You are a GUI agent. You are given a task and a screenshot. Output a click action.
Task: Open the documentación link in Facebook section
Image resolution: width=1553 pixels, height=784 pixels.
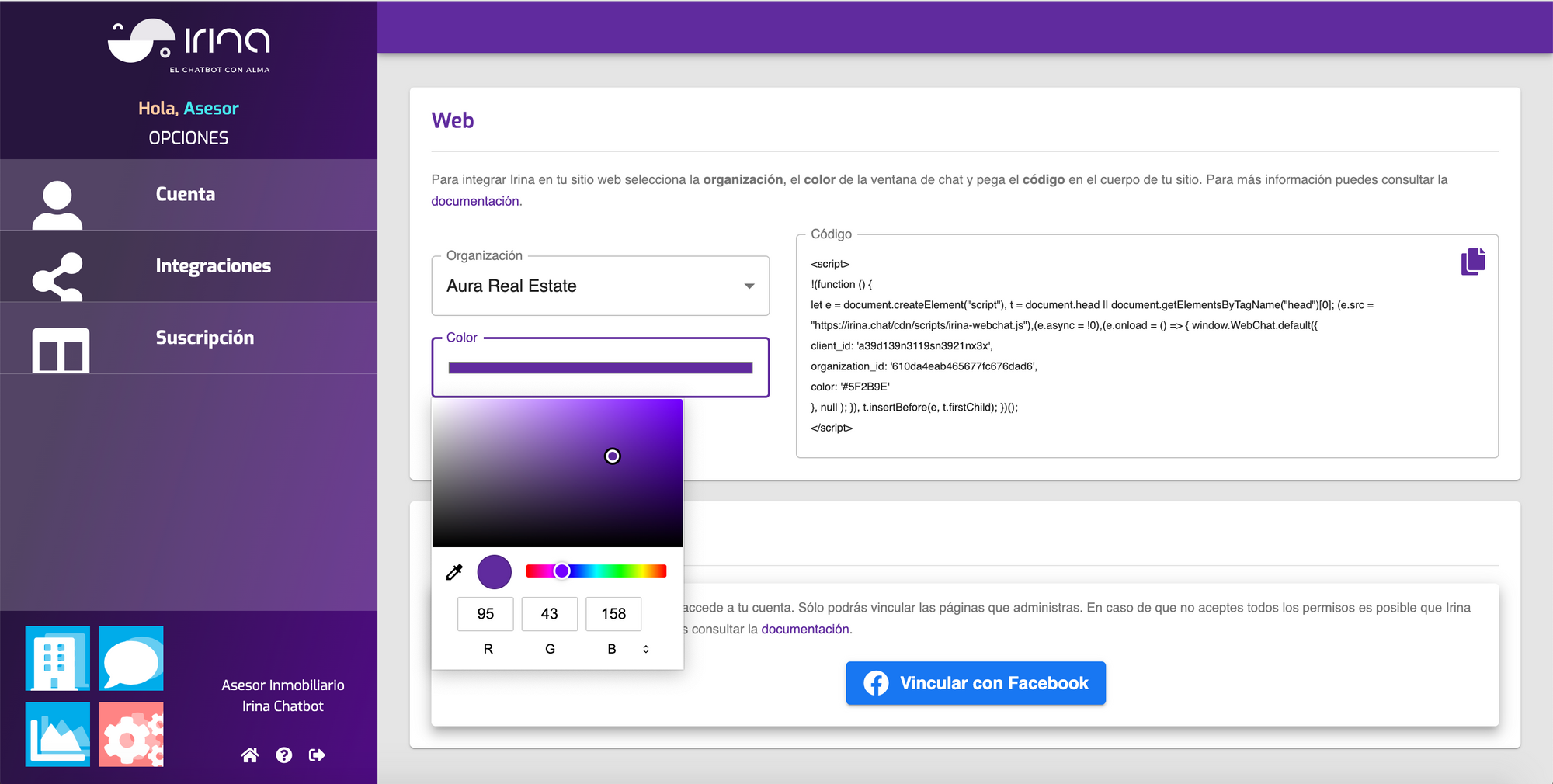click(805, 629)
